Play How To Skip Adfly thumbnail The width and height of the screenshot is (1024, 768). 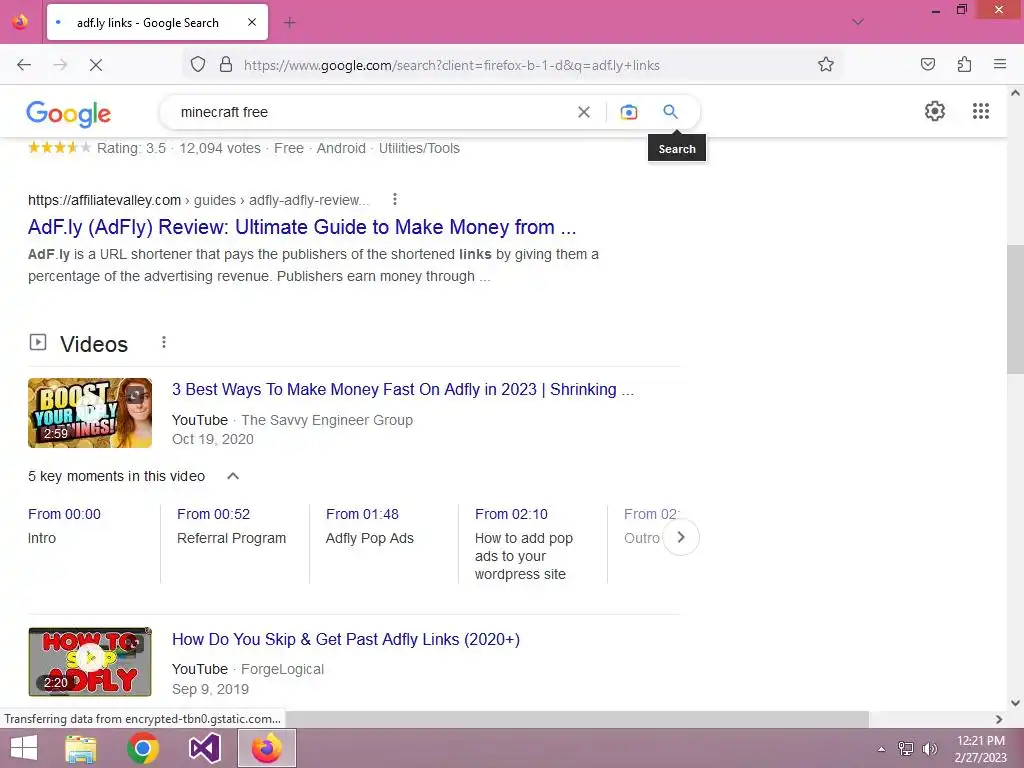pyautogui.click(x=89, y=662)
